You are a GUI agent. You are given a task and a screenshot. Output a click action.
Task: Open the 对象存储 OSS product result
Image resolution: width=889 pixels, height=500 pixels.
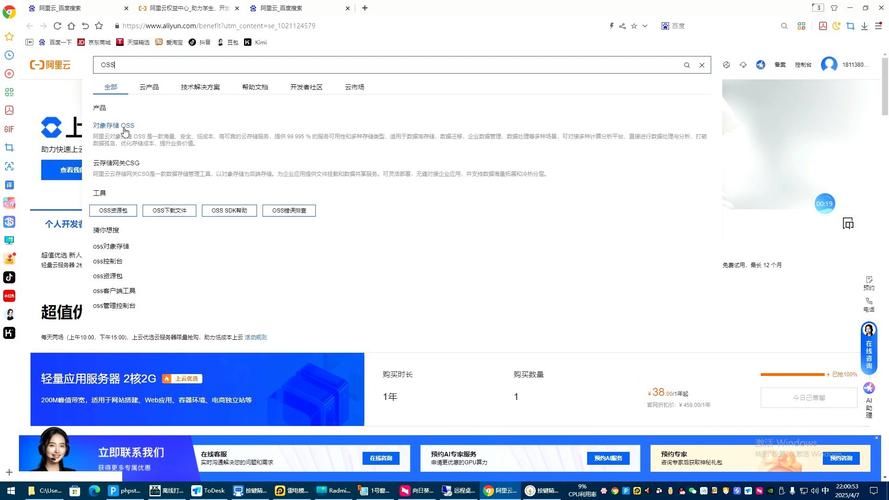point(113,125)
